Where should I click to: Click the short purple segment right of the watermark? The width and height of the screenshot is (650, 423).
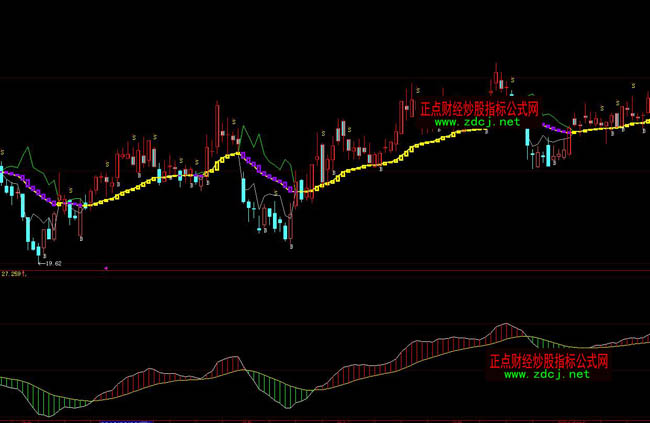[x=555, y=128]
